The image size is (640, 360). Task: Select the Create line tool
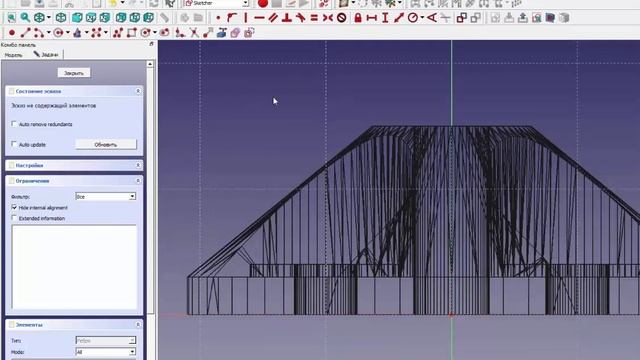point(25,33)
